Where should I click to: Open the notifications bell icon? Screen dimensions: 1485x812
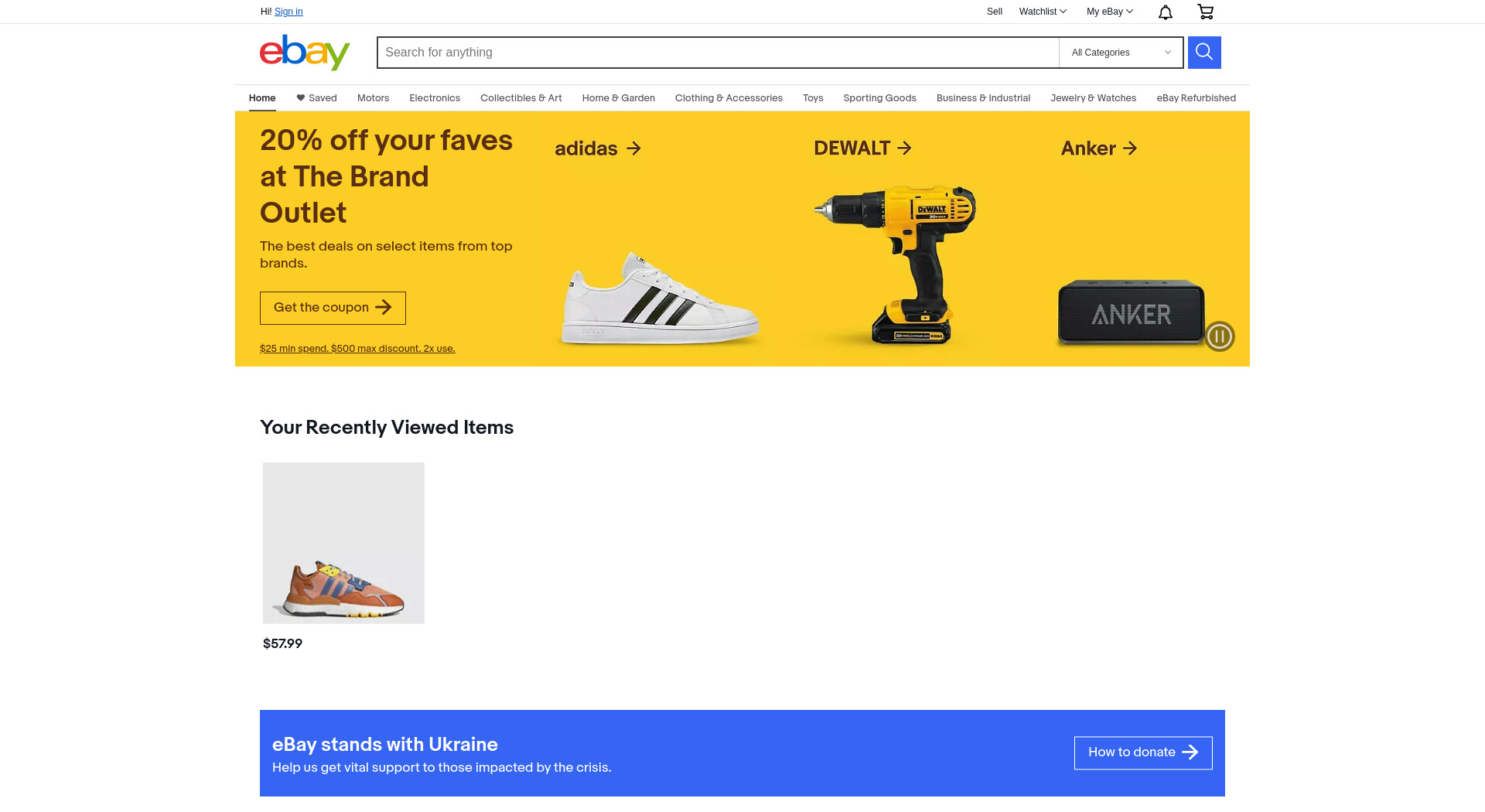(x=1166, y=12)
